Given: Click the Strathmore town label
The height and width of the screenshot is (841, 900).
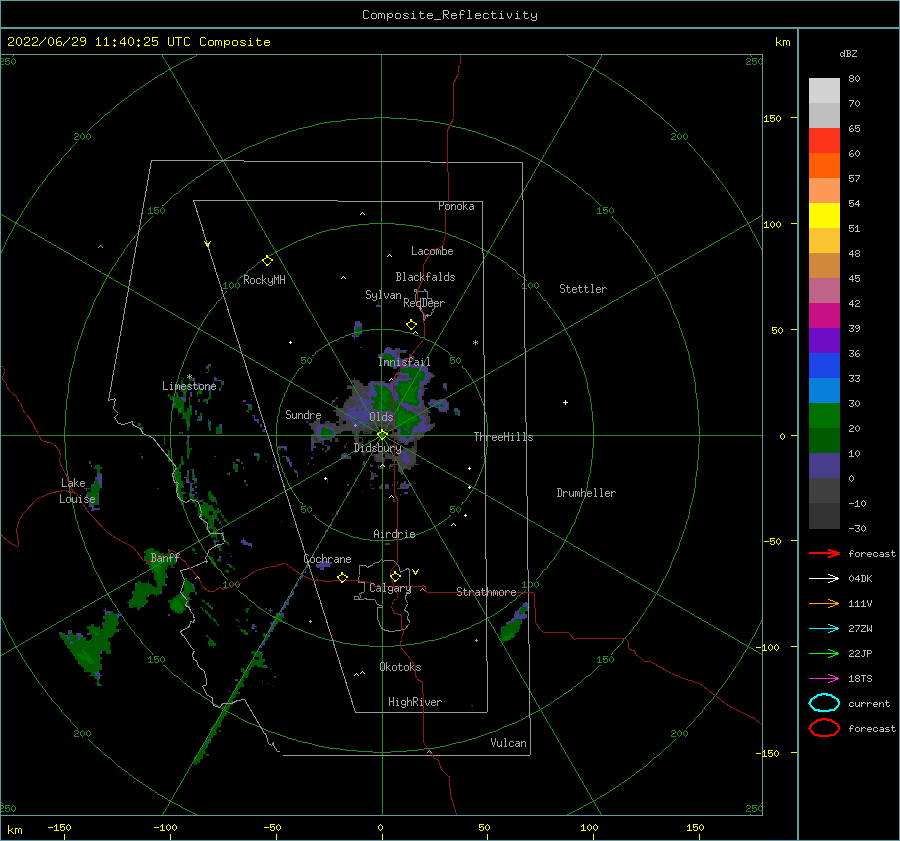Looking at the screenshot, I should [486, 592].
